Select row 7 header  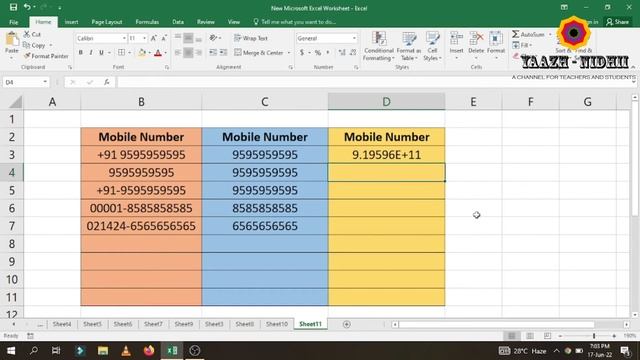click(x=11, y=226)
